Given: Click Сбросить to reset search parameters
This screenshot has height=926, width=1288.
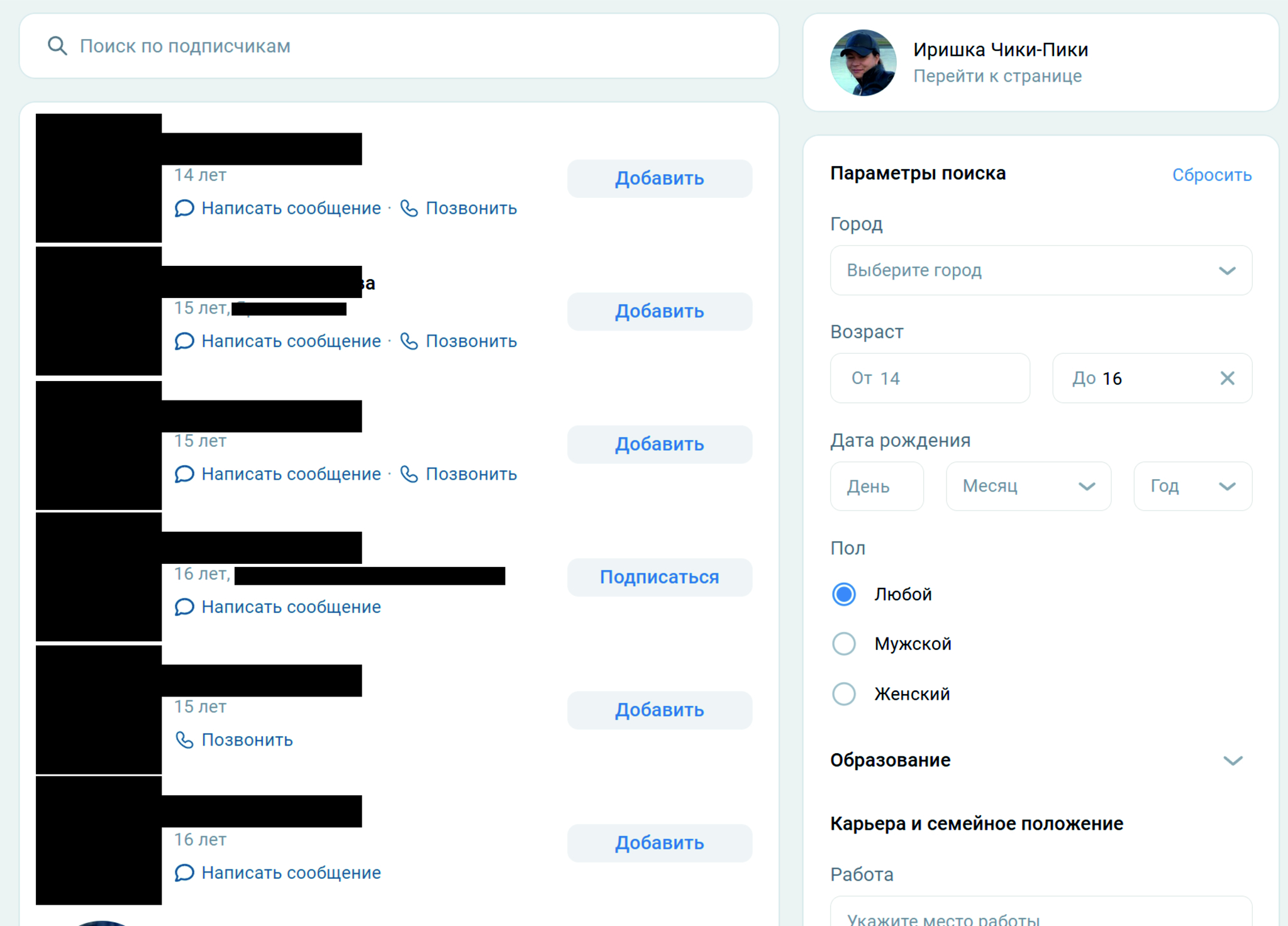Looking at the screenshot, I should coord(1211,175).
